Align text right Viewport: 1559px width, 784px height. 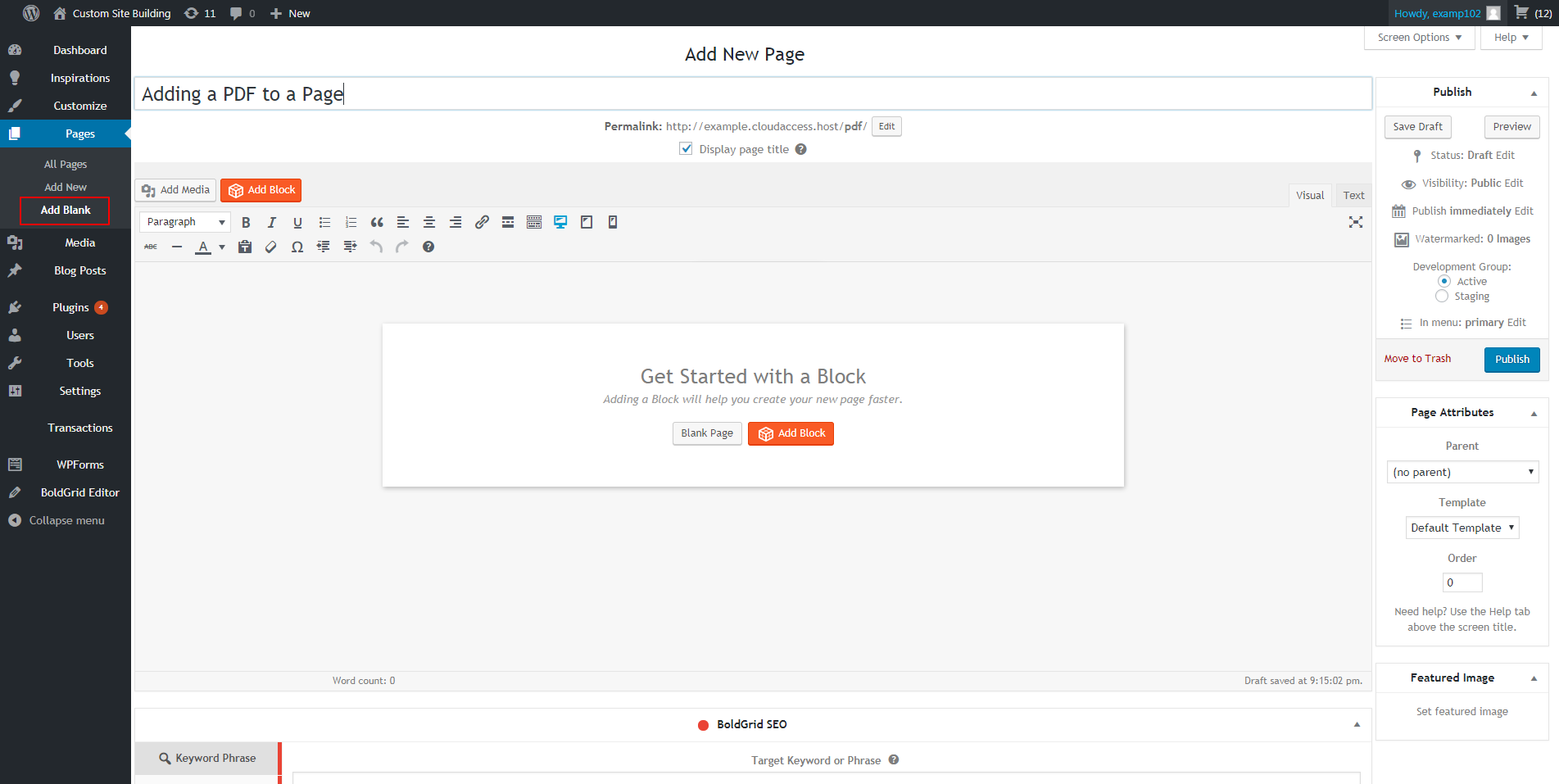coord(455,222)
